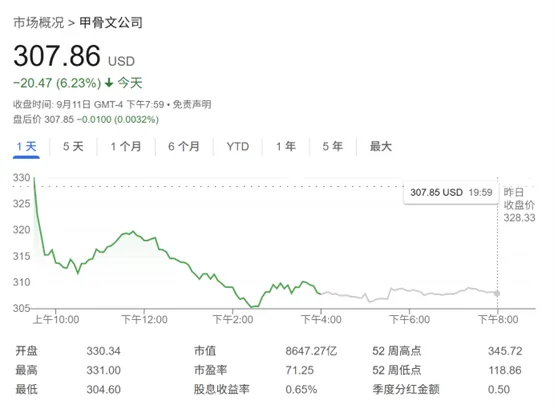Screen dimensions: 554x413
Task: Click the 甲骨文公司 company name
Action: pos(111,23)
